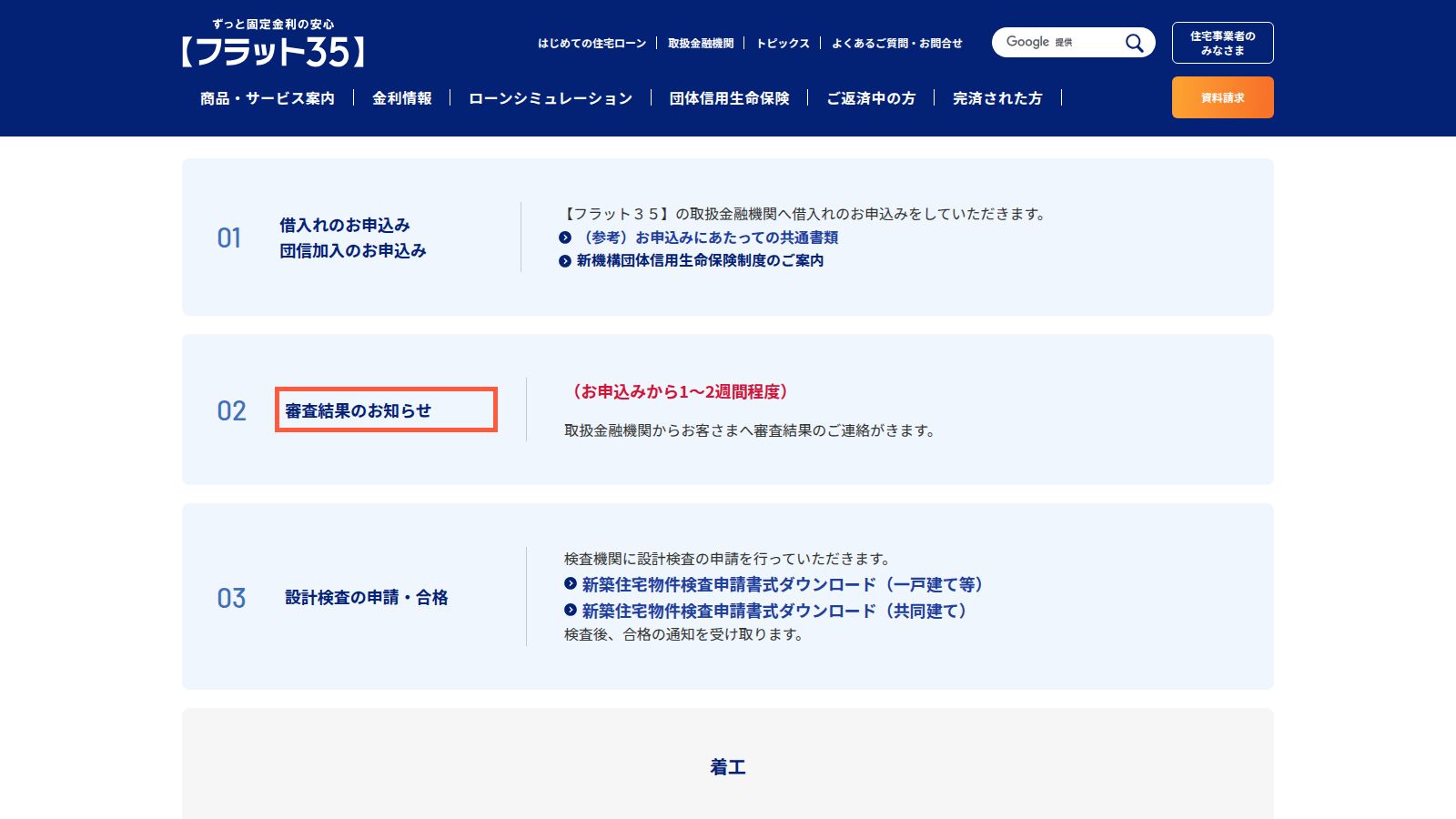The width and height of the screenshot is (1456, 819).
Task: Click 借入れのお申込み heading text
Action: (345, 225)
